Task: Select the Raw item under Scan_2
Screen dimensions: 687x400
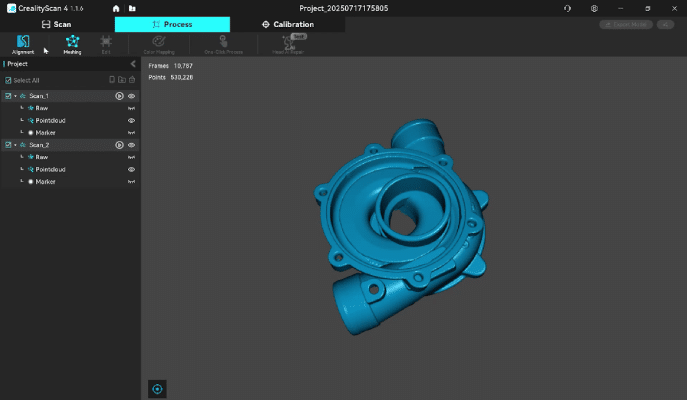Action: [x=42, y=157]
